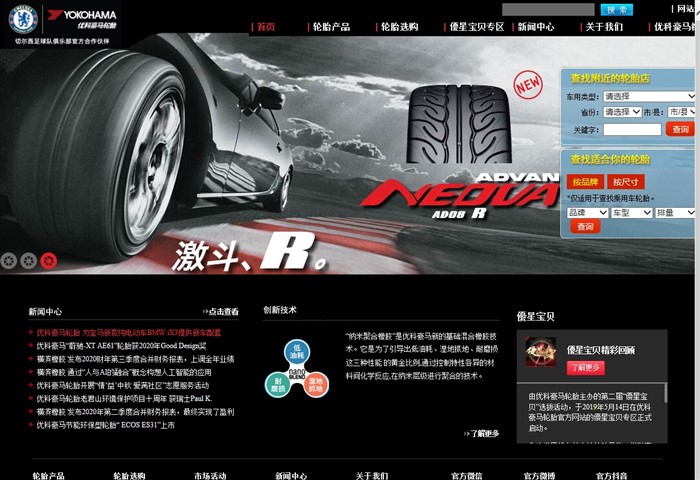Click the 新闻中心 section heading above news list
The height and width of the screenshot is (480, 700).
click(45, 312)
